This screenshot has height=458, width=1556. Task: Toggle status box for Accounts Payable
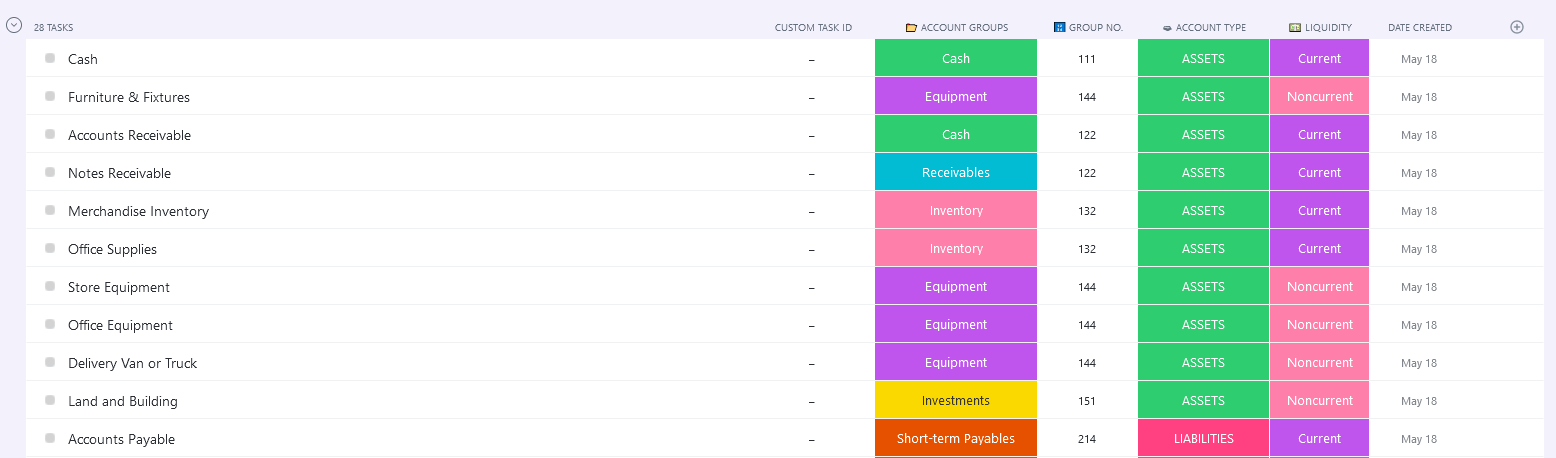(x=50, y=438)
